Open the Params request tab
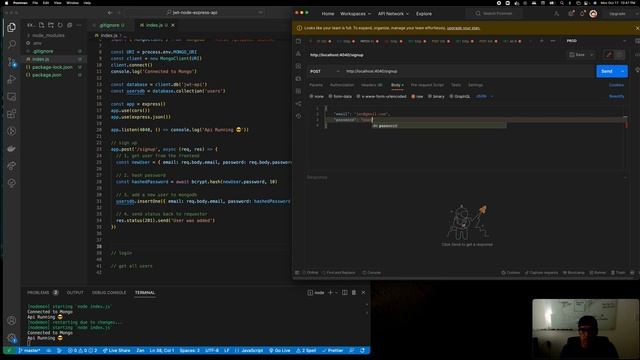 316,85
